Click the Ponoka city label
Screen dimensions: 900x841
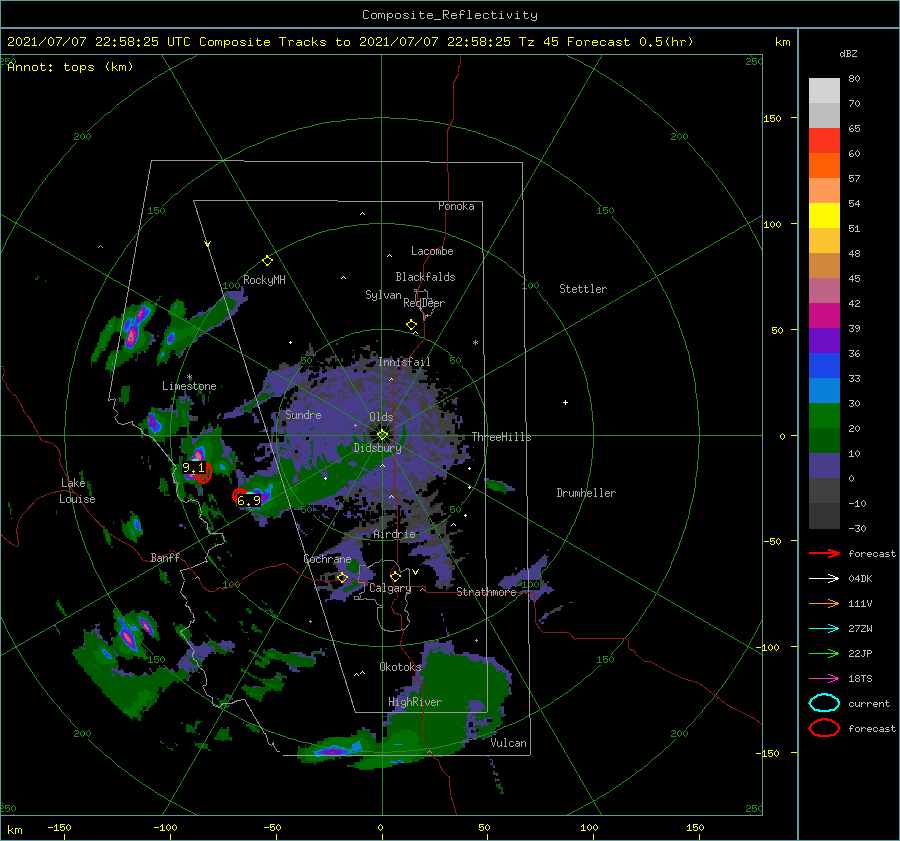pyautogui.click(x=456, y=206)
